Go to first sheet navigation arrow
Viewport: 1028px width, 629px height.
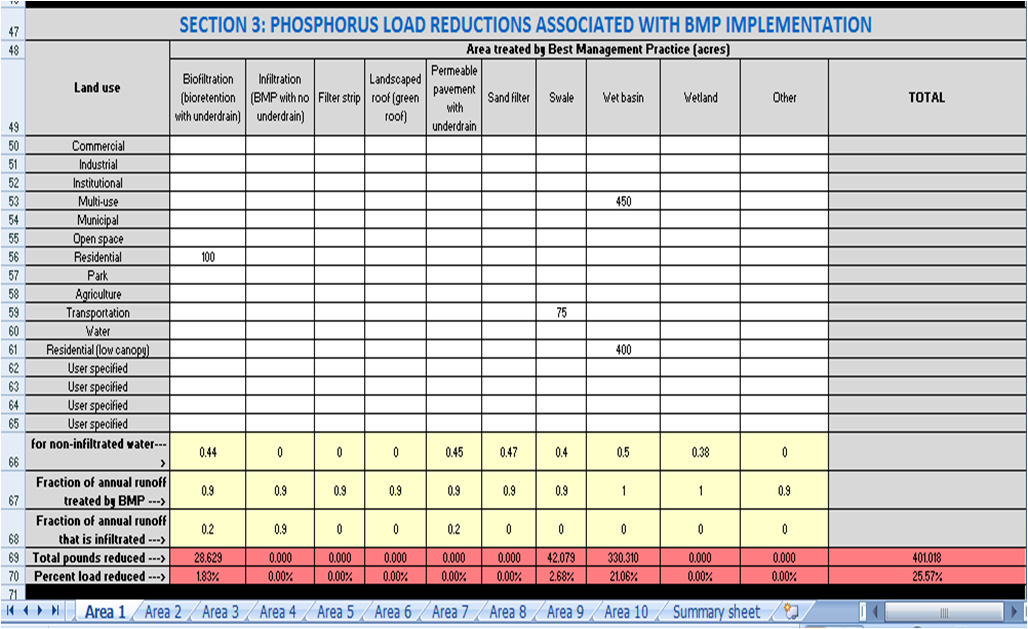click(x=11, y=611)
